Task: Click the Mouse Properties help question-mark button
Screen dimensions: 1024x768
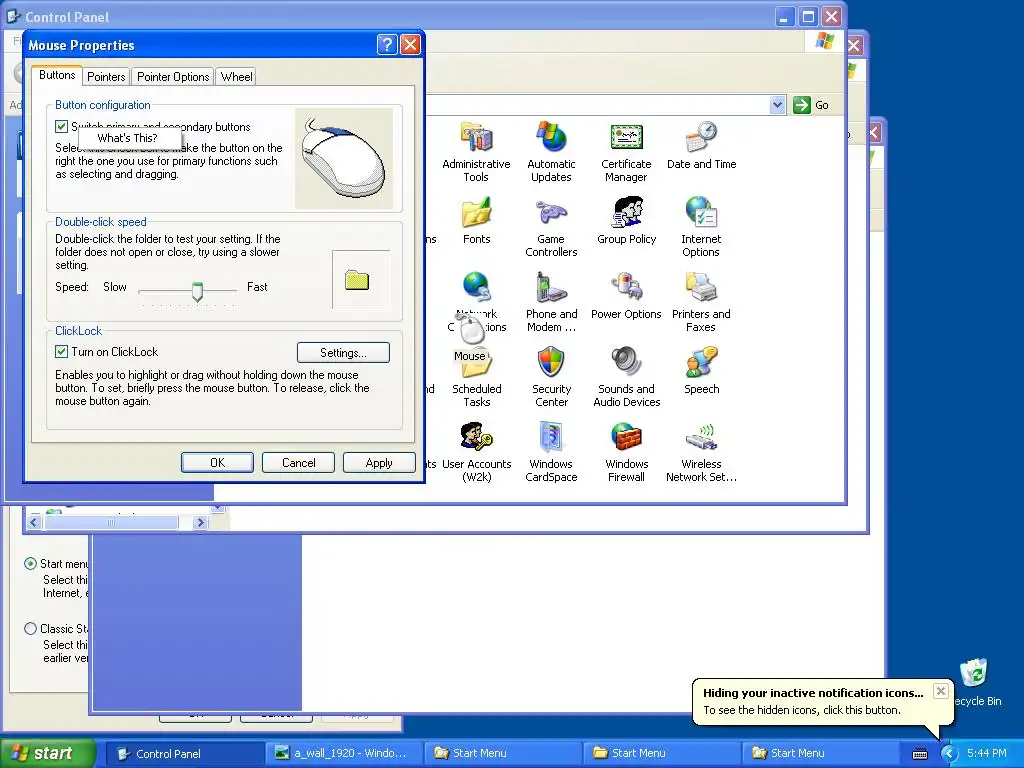Action: [x=387, y=44]
